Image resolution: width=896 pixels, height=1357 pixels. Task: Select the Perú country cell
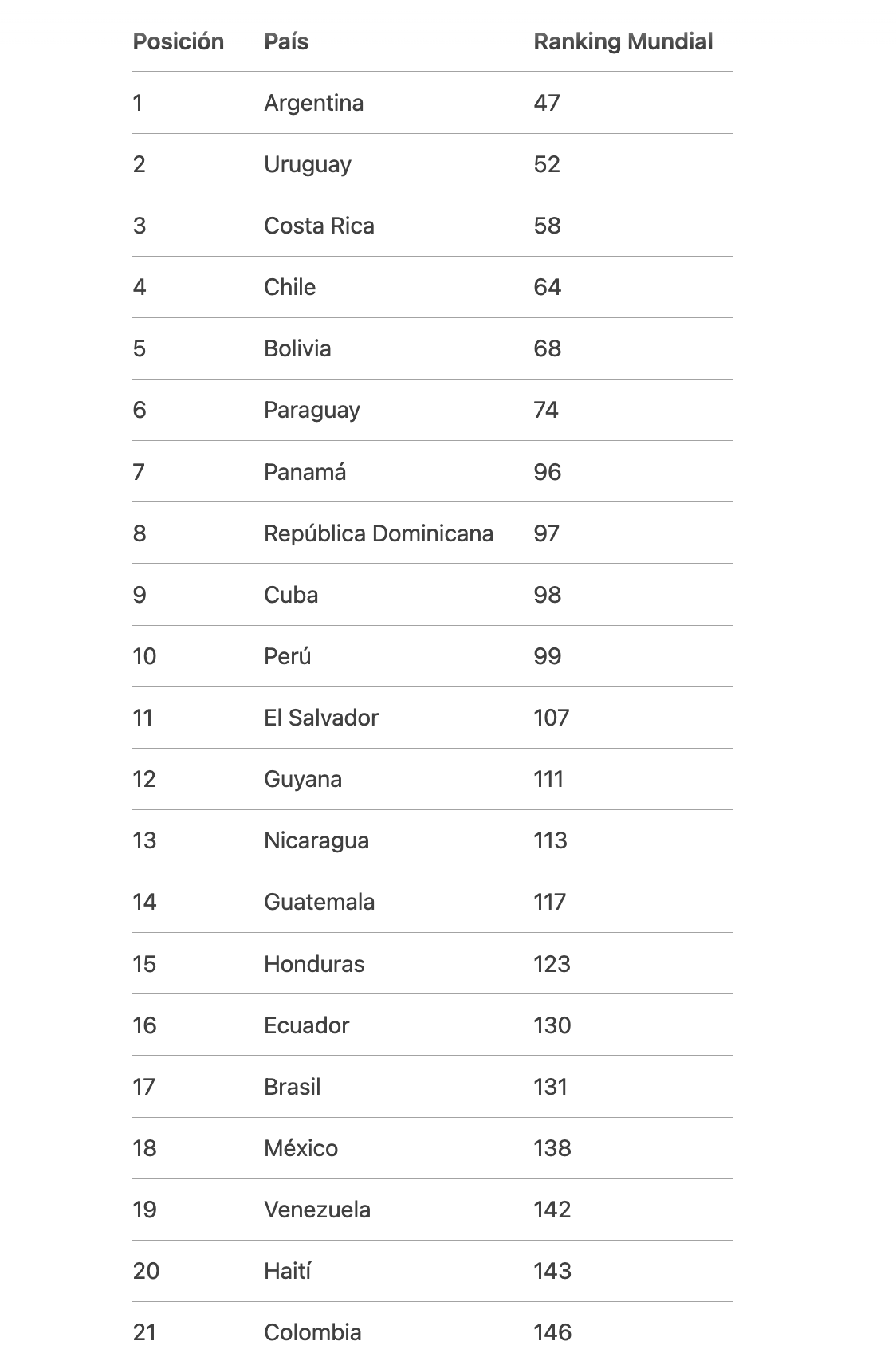[x=287, y=656]
